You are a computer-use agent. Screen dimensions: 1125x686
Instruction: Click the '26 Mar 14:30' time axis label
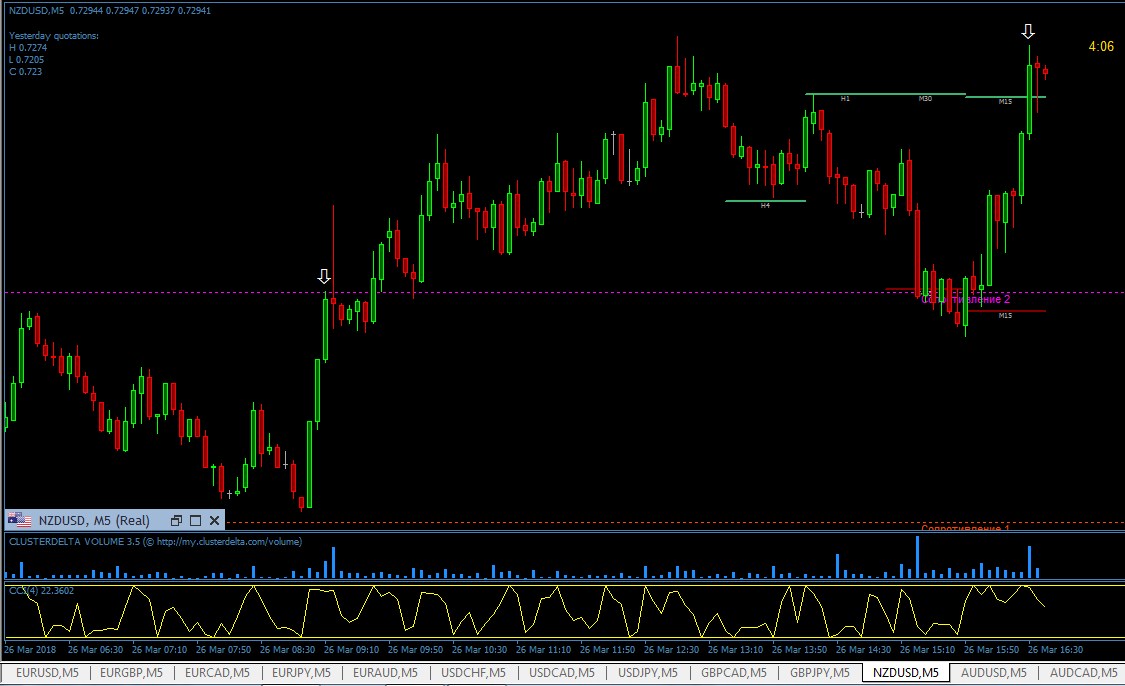pos(863,649)
